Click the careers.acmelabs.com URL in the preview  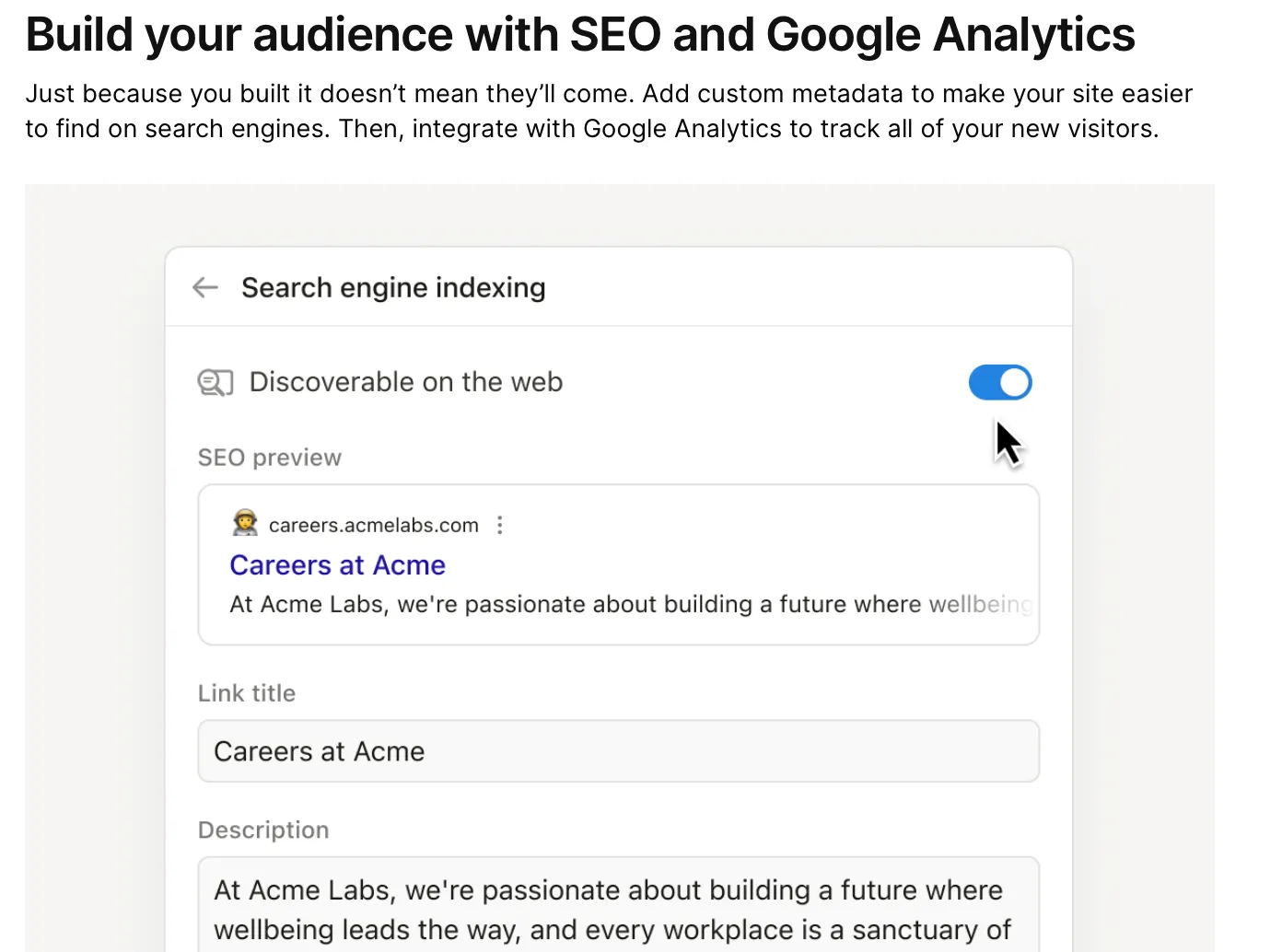tap(373, 525)
